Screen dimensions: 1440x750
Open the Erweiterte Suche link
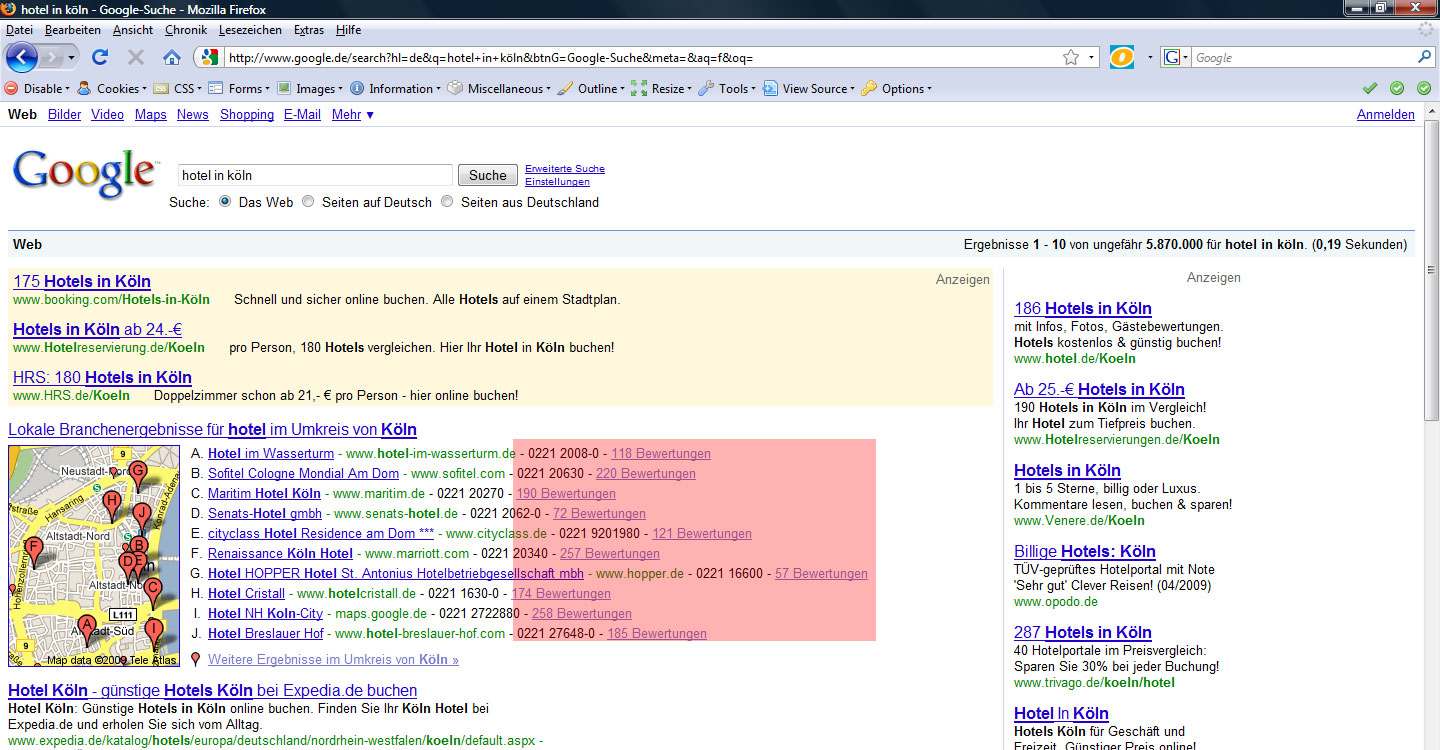(565, 169)
